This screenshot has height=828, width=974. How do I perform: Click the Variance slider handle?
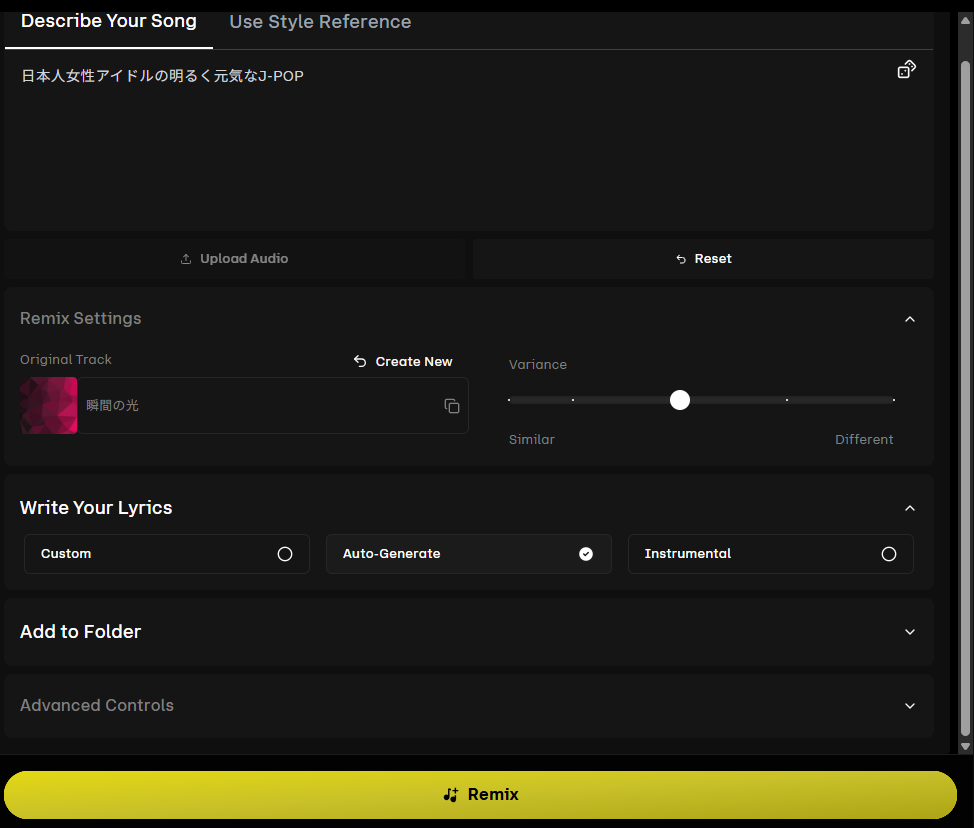pos(680,400)
